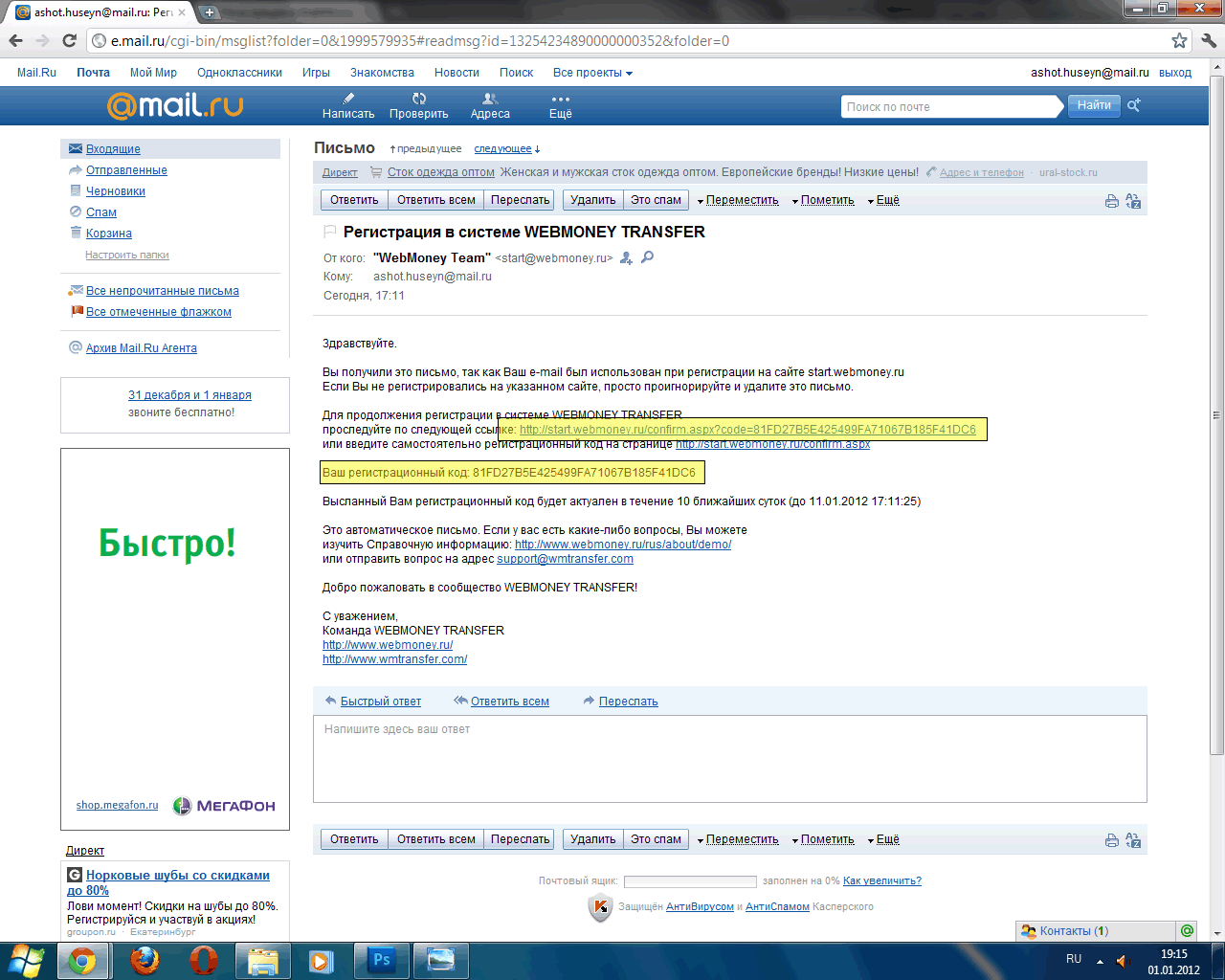Image resolution: width=1225 pixels, height=980 pixels.
Task: Click the bottom print icon
Action: coord(1111,840)
